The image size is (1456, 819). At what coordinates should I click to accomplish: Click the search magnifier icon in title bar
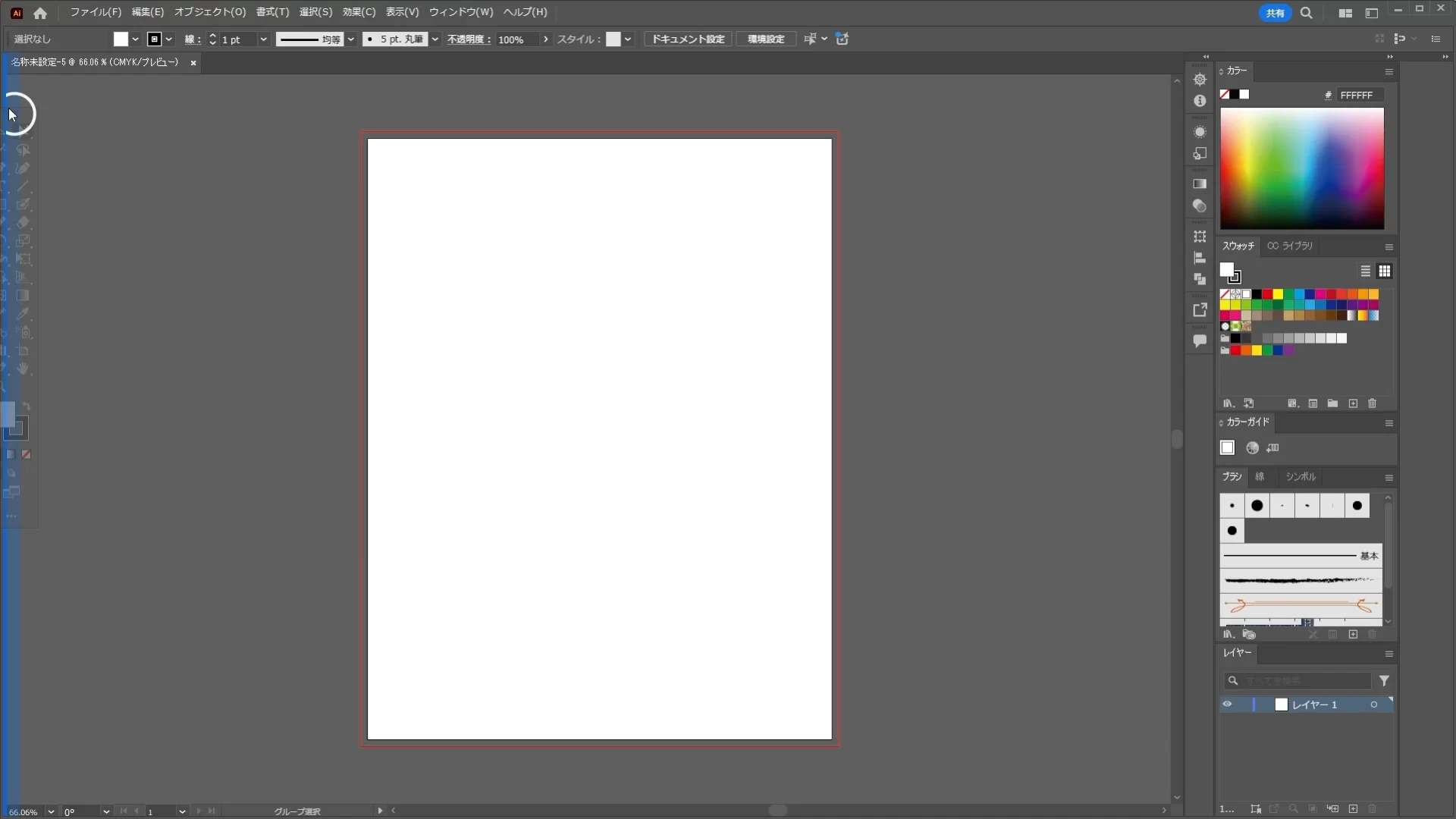point(1307,13)
